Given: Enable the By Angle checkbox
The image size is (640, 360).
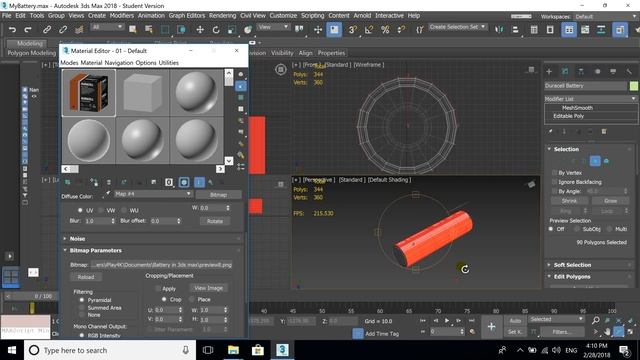Looking at the screenshot, I should [x=554, y=191].
